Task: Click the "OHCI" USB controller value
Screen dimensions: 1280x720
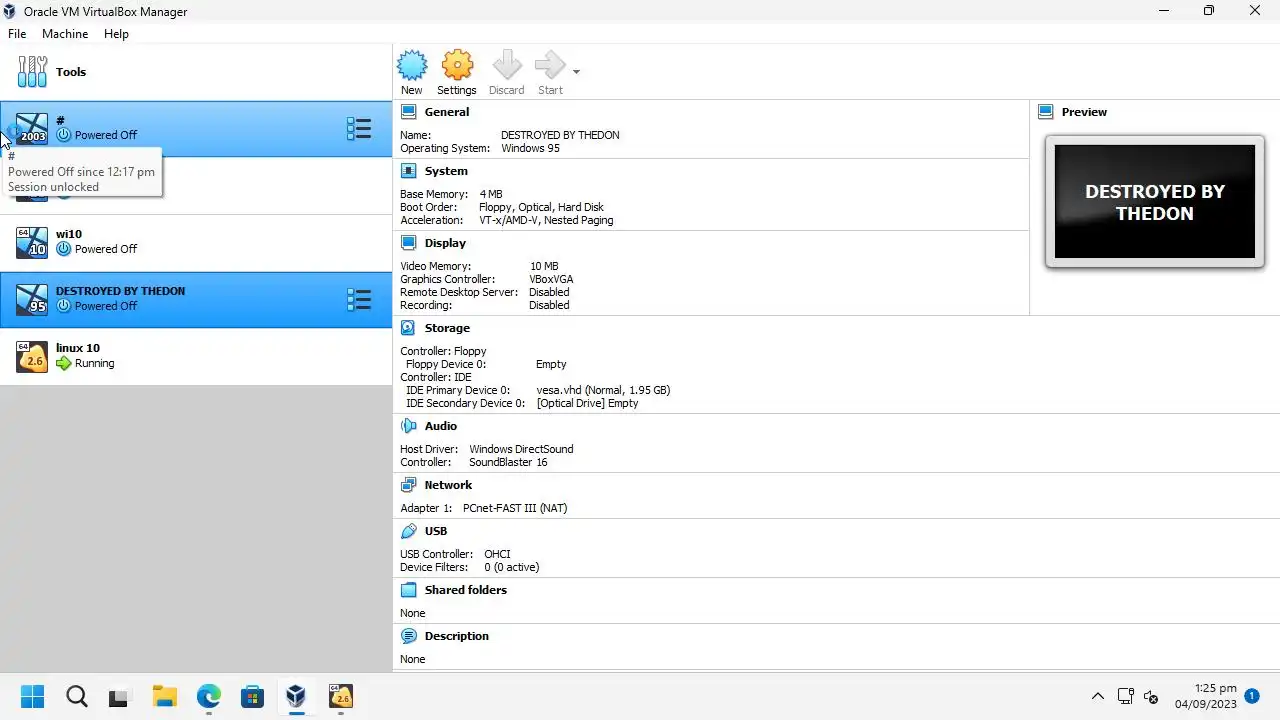Action: click(497, 554)
